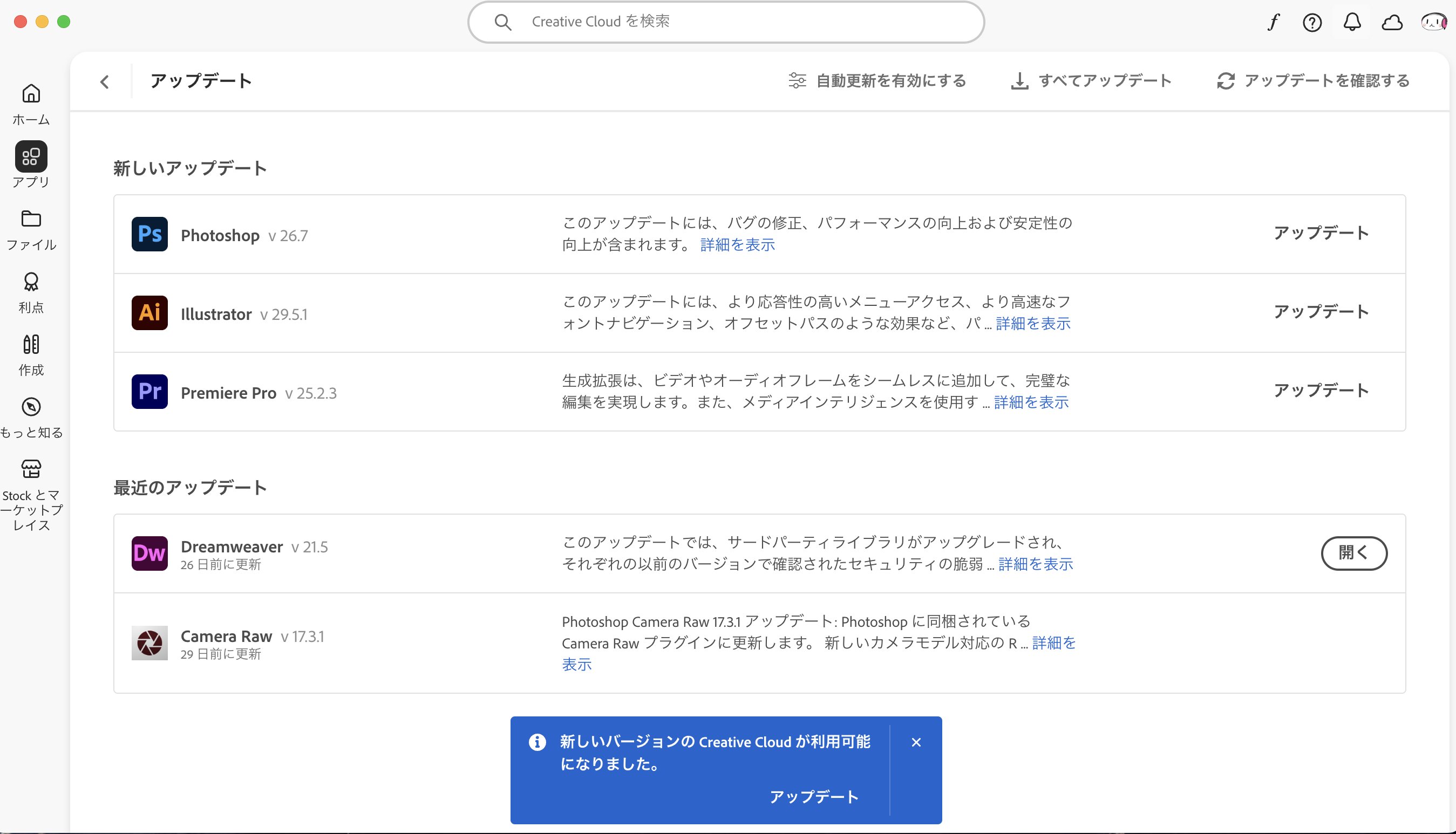The image size is (1456, 834).
Task: Click '29 日前に更新' under Camera Raw
Action: (221, 654)
